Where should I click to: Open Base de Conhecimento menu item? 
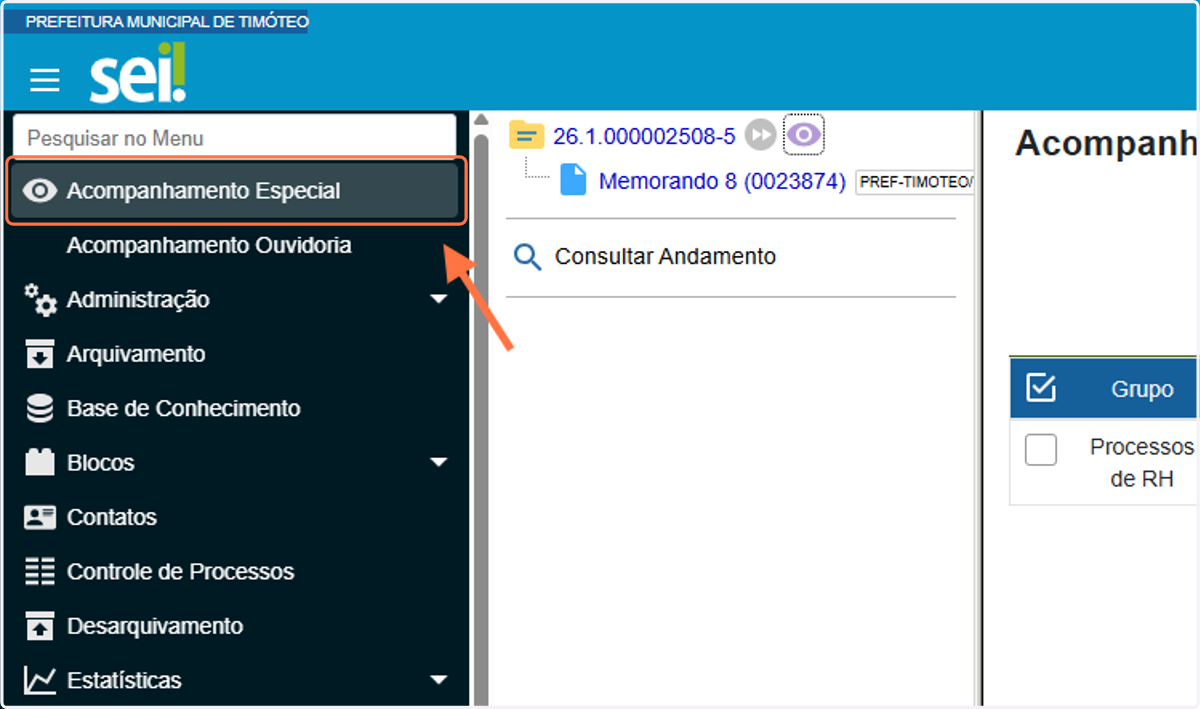coord(184,408)
